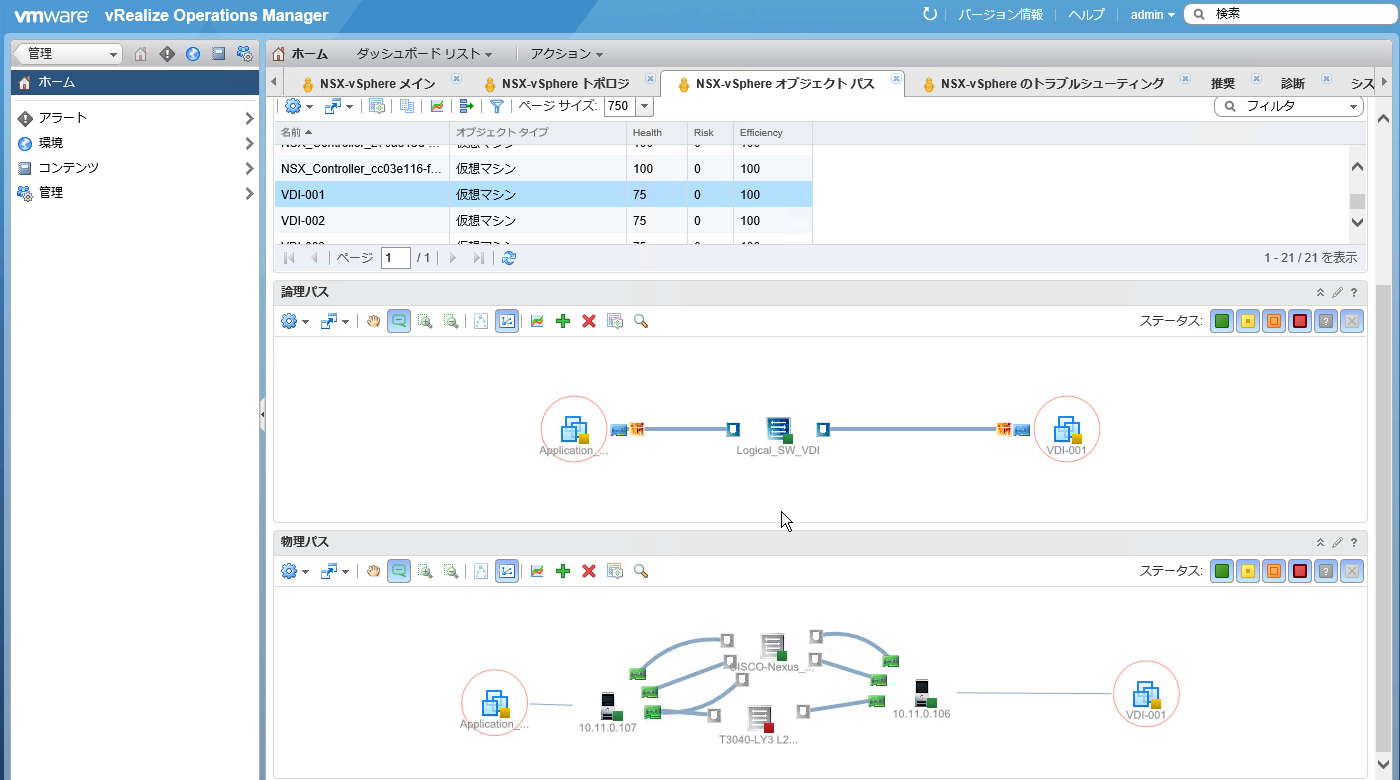
Task: Click the CISCO-Nexus switch node in 物理パス
Action: [x=773, y=647]
